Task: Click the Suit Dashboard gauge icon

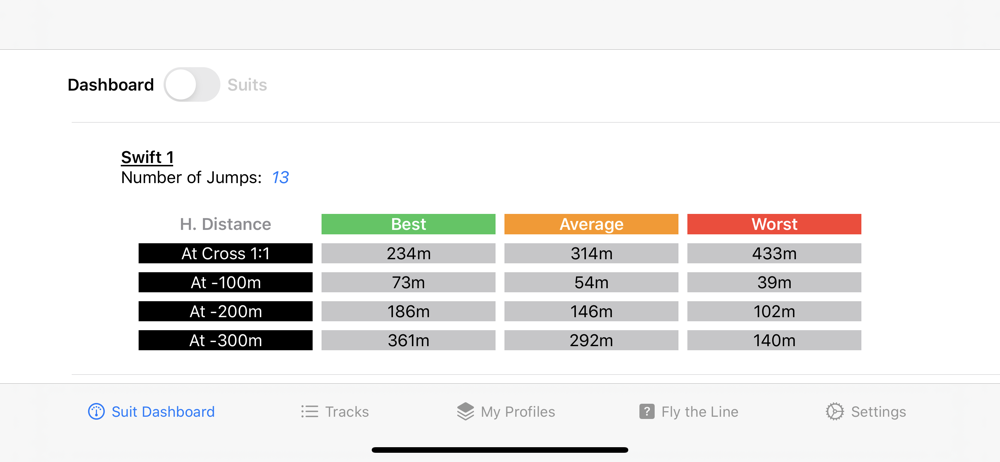Action: click(x=96, y=412)
